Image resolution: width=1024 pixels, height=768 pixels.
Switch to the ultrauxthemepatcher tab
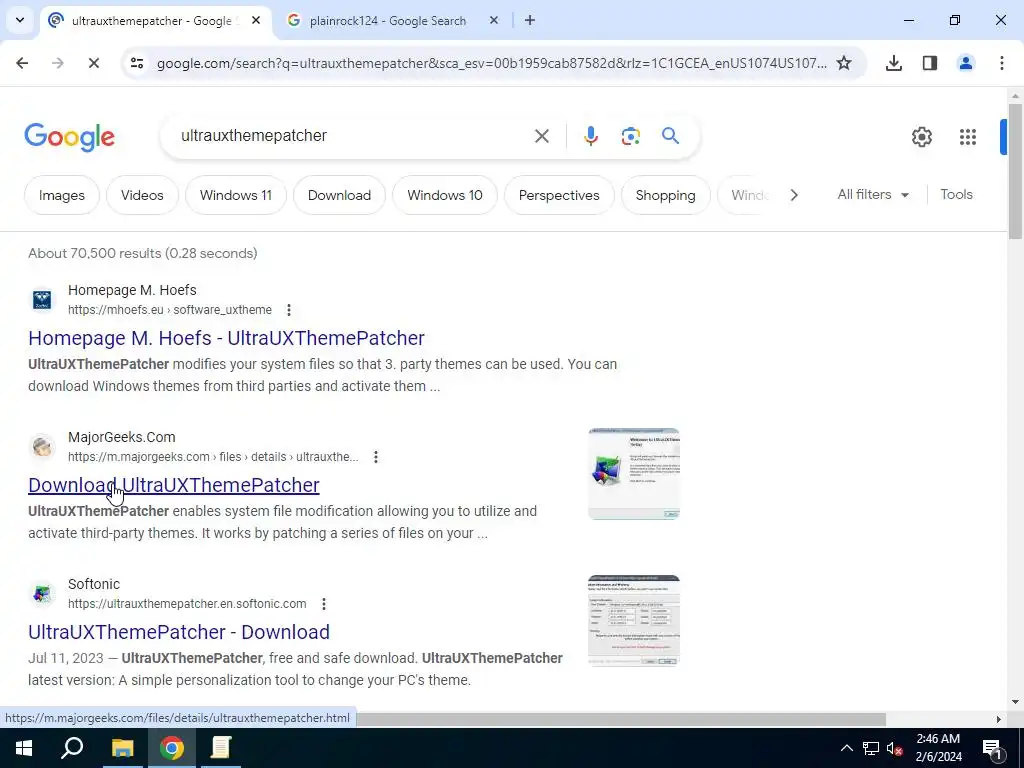coord(154,21)
